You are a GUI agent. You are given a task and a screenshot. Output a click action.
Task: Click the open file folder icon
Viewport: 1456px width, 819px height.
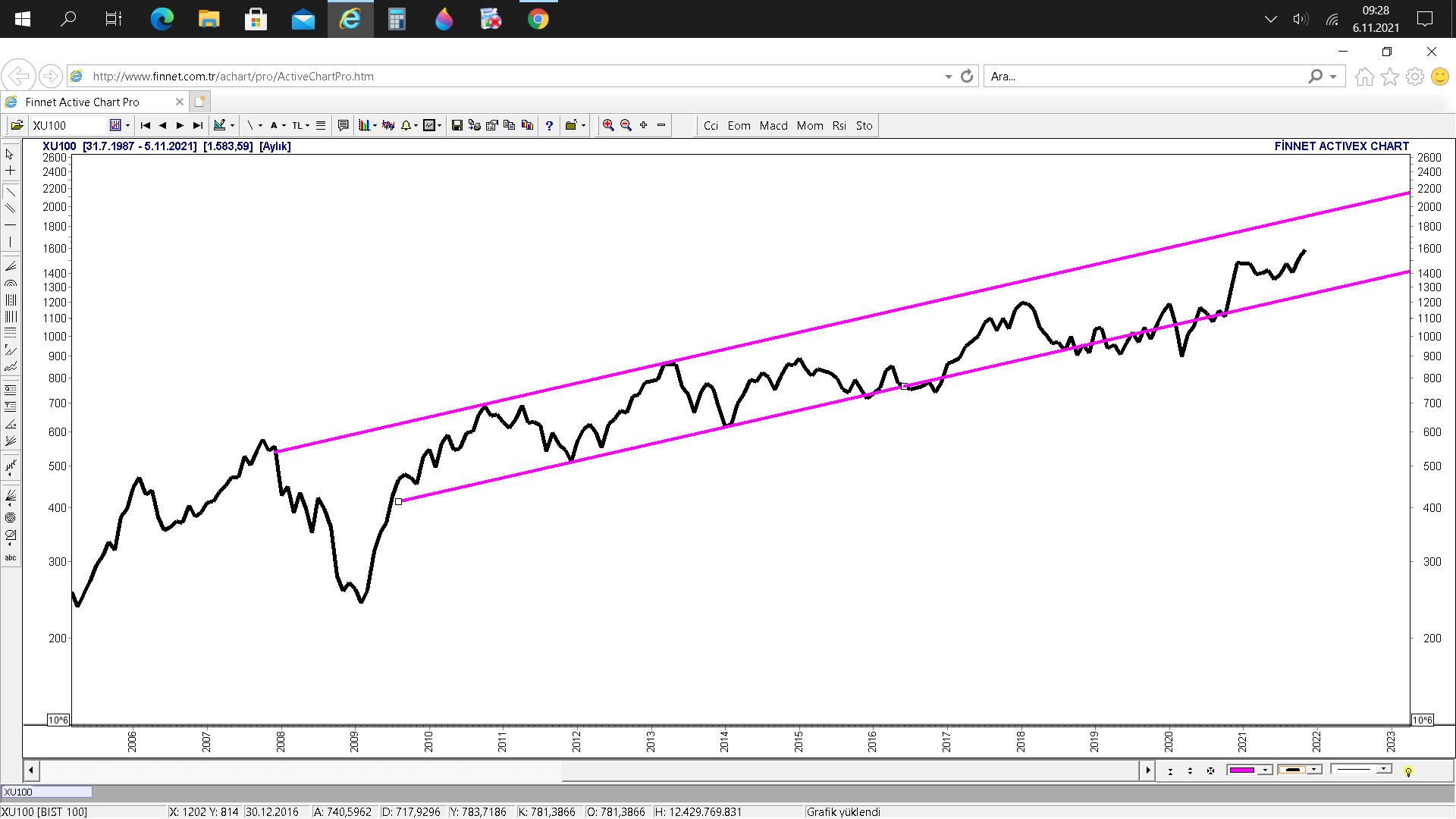pyautogui.click(x=17, y=125)
